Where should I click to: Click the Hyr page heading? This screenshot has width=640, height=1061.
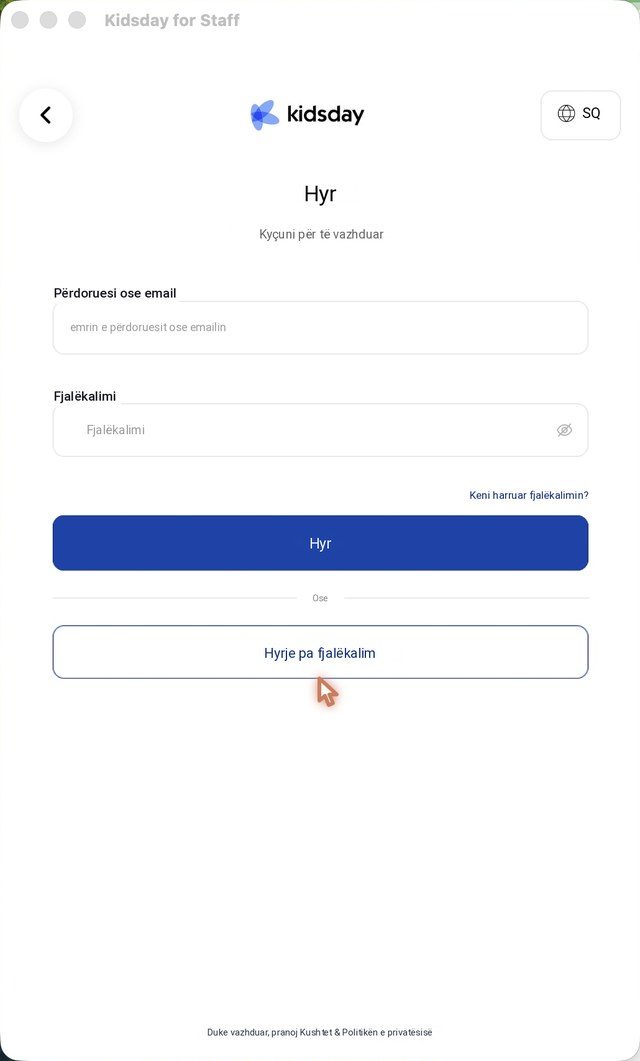click(320, 195)
